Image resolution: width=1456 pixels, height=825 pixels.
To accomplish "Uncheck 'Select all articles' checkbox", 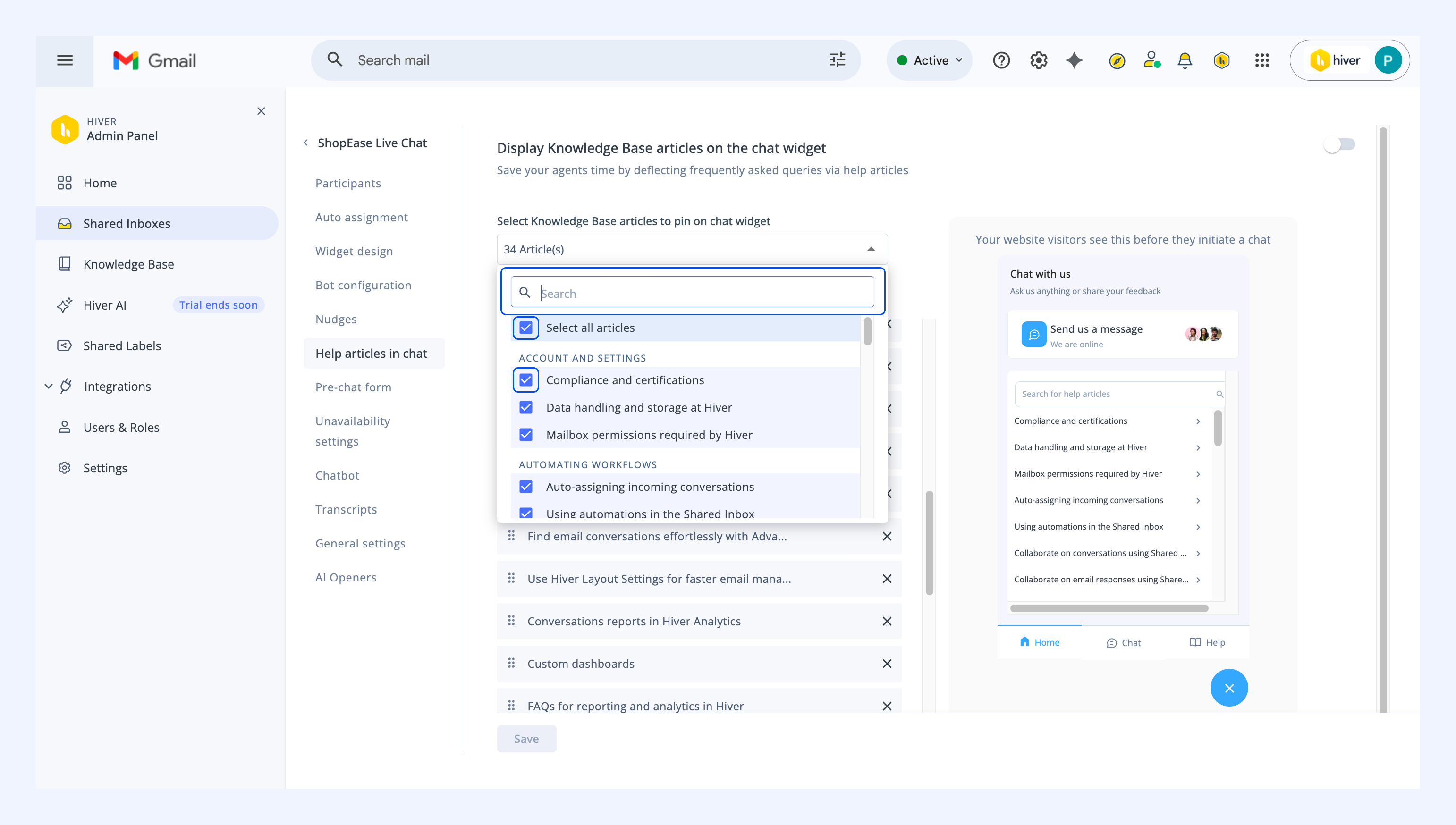I will click(525, 328).
